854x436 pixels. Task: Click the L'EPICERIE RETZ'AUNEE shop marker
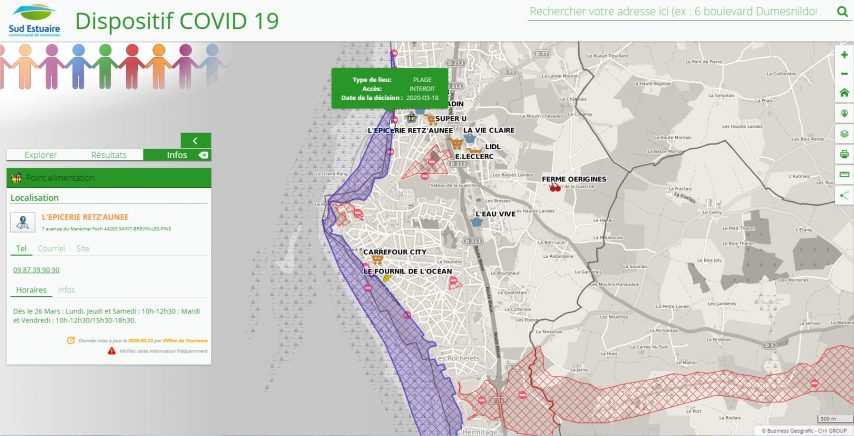412,118
